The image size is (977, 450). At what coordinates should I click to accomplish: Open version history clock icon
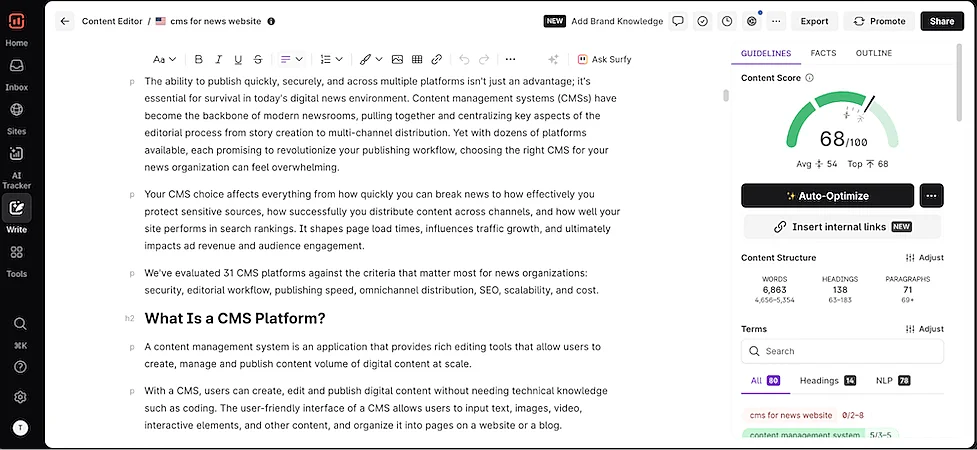point(727,21)
